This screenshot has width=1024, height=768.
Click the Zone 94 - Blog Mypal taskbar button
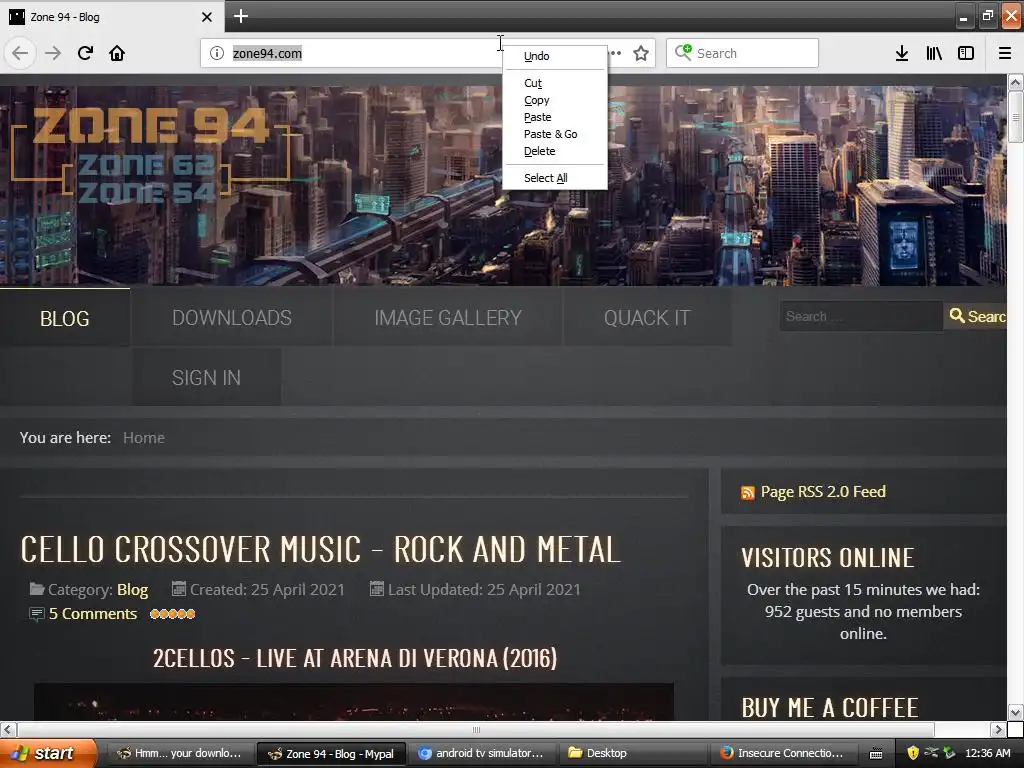pos(331,753)
